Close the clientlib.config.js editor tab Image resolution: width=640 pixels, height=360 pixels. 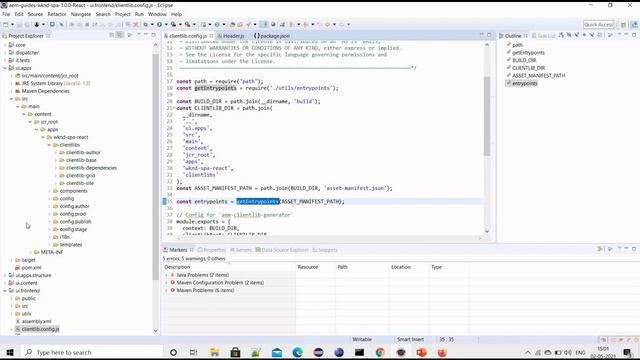pos(211,36)
